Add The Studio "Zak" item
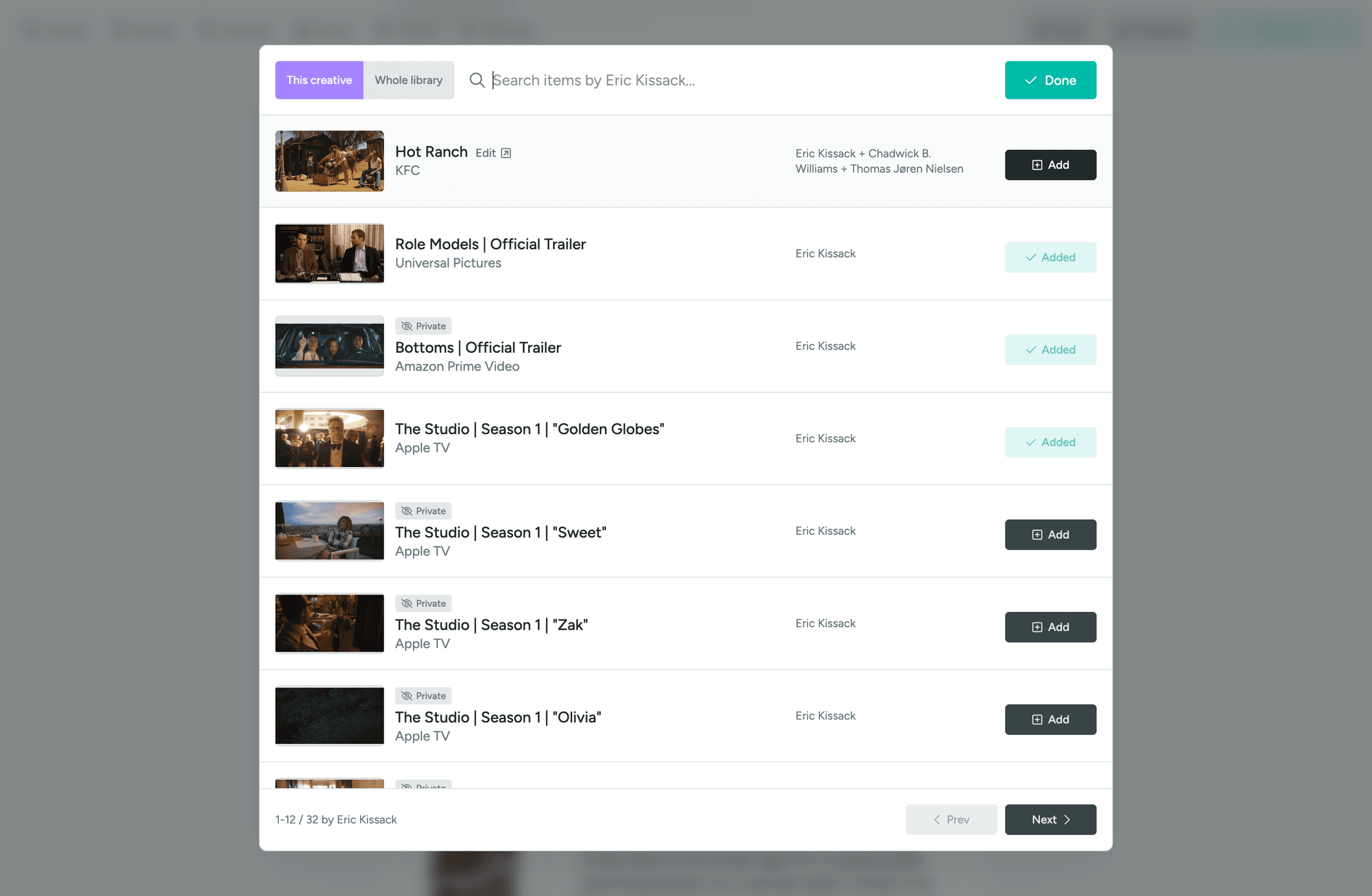Viewport: 1372px width, 896px height. [1050, 627]
